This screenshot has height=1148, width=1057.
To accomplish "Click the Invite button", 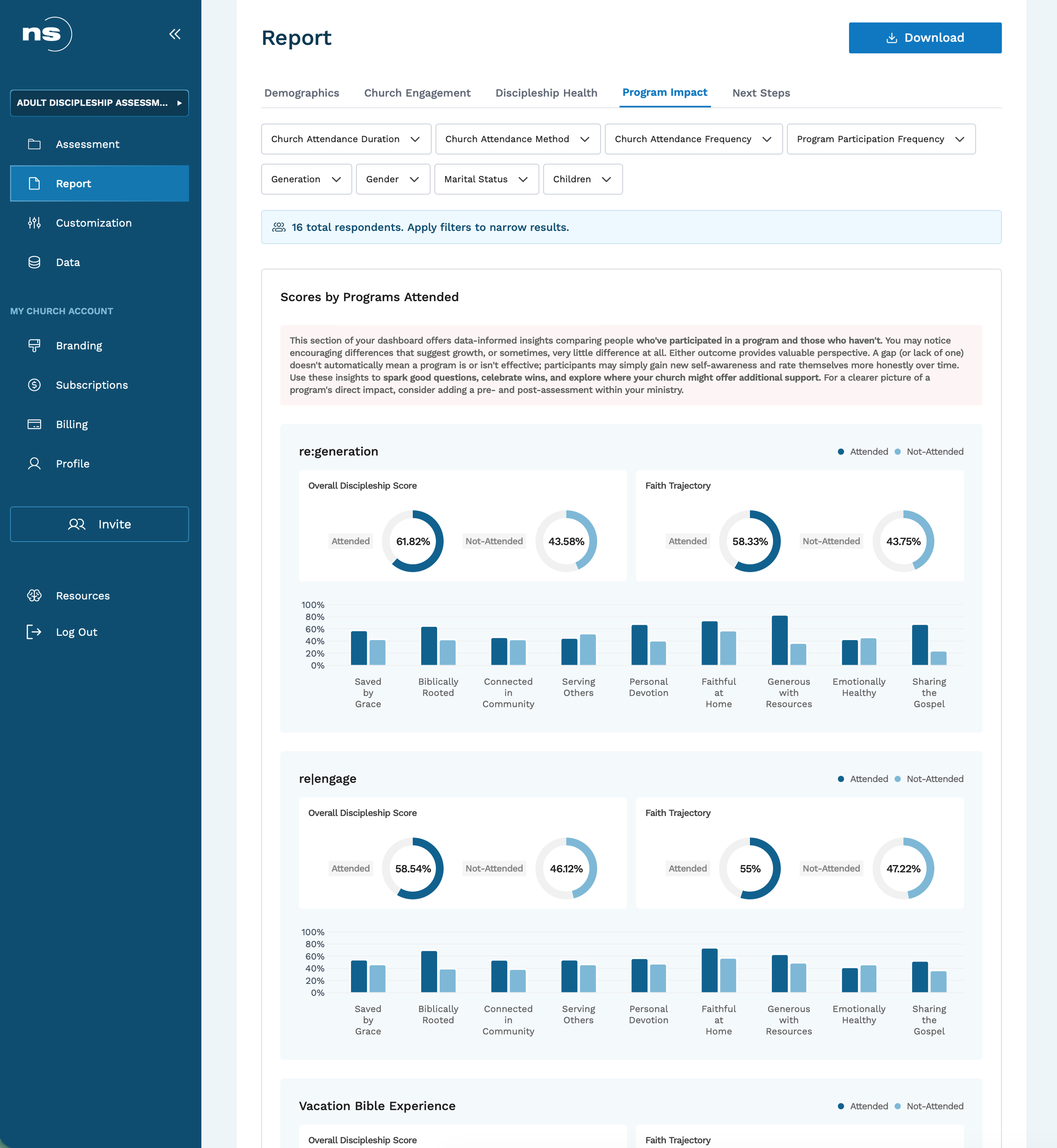I will point(99,524).
